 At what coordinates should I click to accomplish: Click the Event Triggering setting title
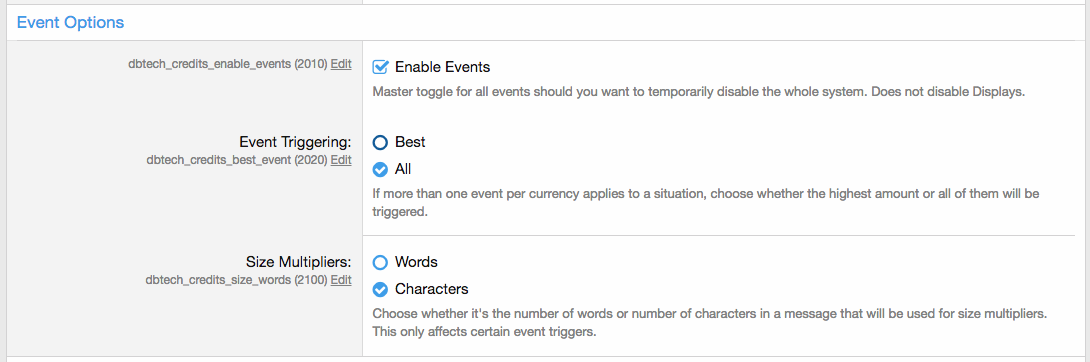tap(295, 142)
